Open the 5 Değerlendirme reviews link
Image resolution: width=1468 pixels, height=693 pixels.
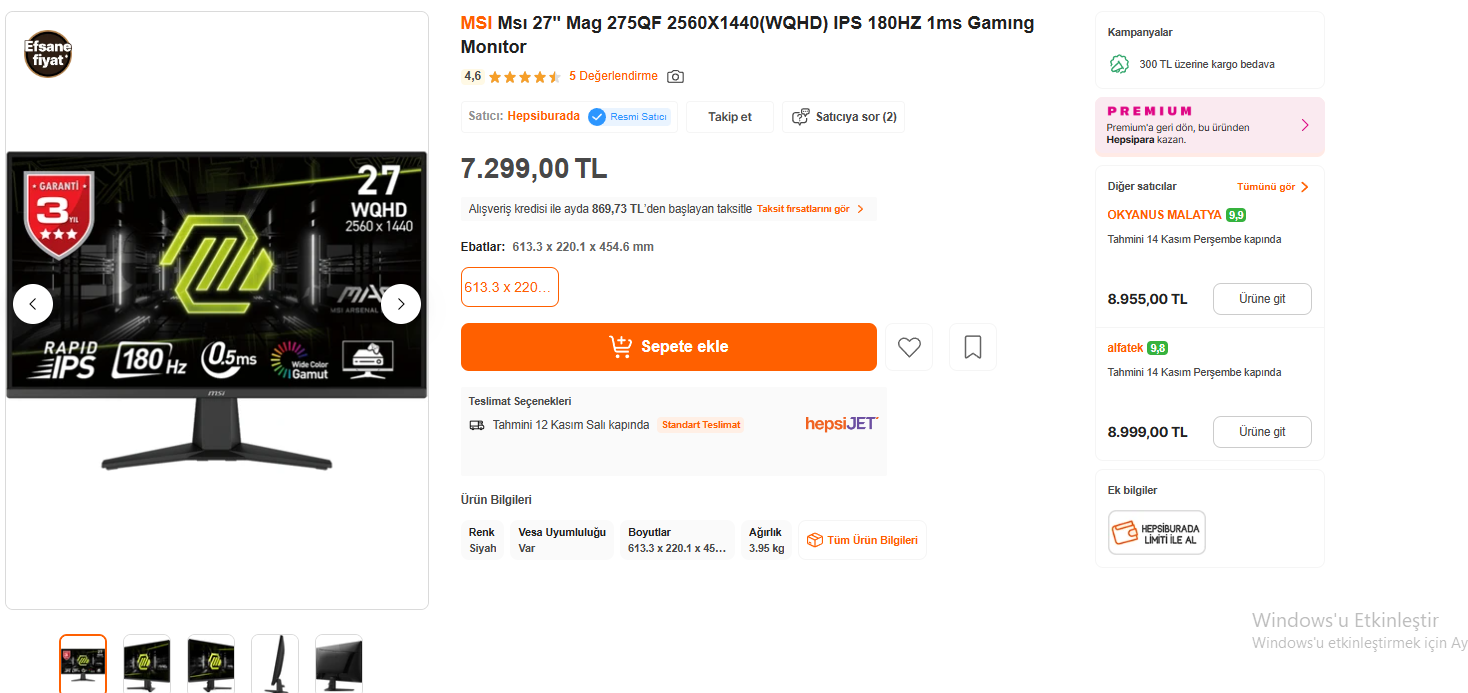[x=613, y=76]
